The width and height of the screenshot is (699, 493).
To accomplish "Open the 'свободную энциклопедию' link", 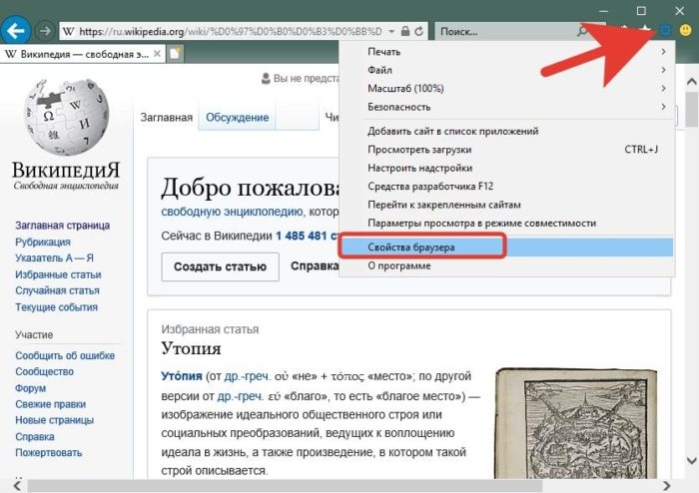I will click(232, 211).
